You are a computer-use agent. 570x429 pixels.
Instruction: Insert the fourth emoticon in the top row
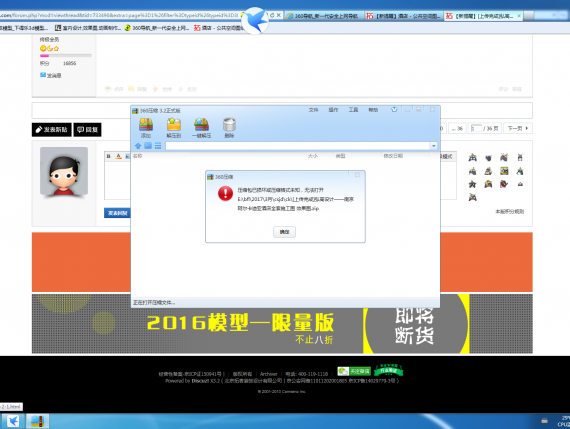[520, 157]
